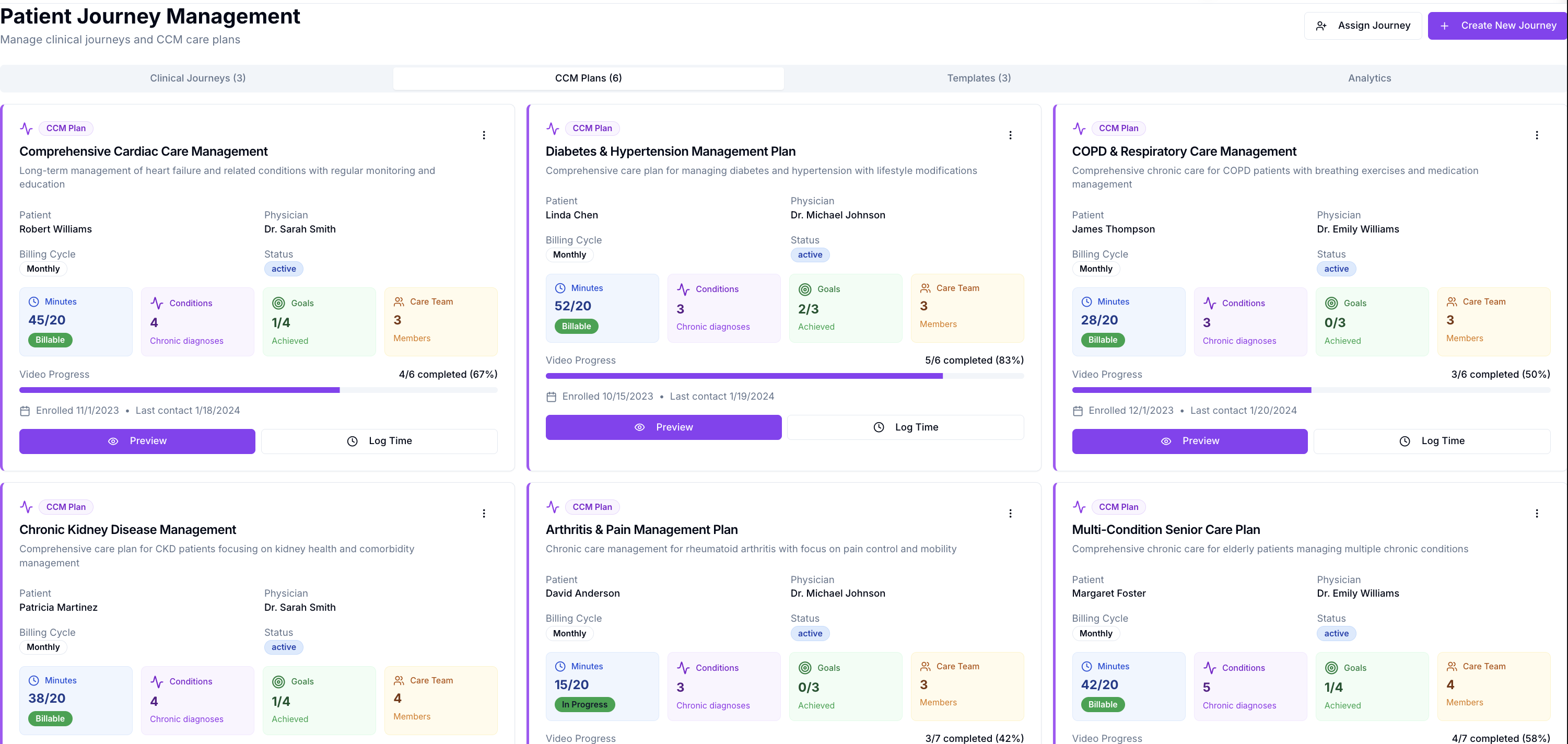Click the Billable badge under 52/20 minutes
The height and width of the screenshot is (744, 1568).
(x=577, y=327)
